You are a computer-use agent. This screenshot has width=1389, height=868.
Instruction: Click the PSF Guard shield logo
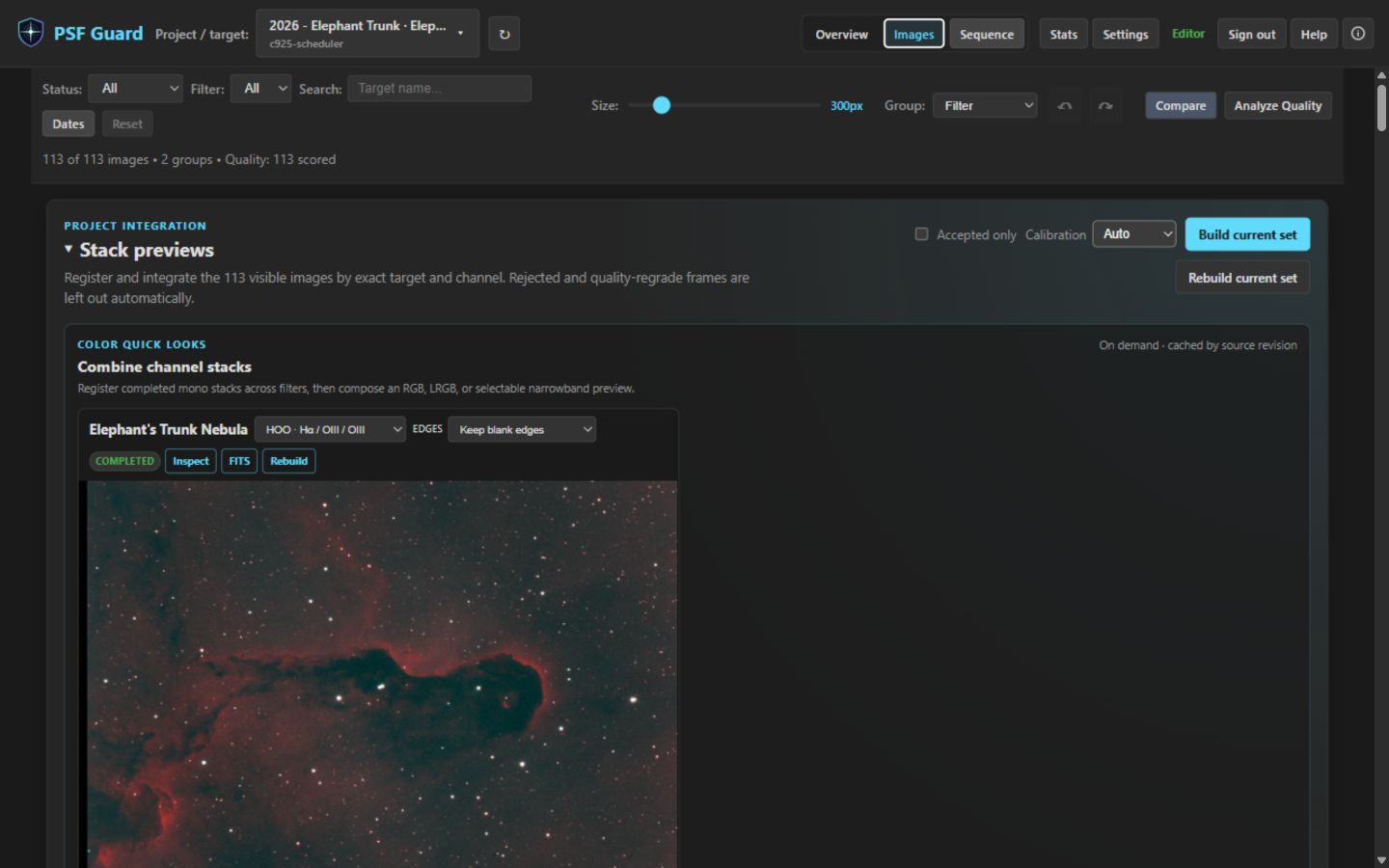click(31, 33)
